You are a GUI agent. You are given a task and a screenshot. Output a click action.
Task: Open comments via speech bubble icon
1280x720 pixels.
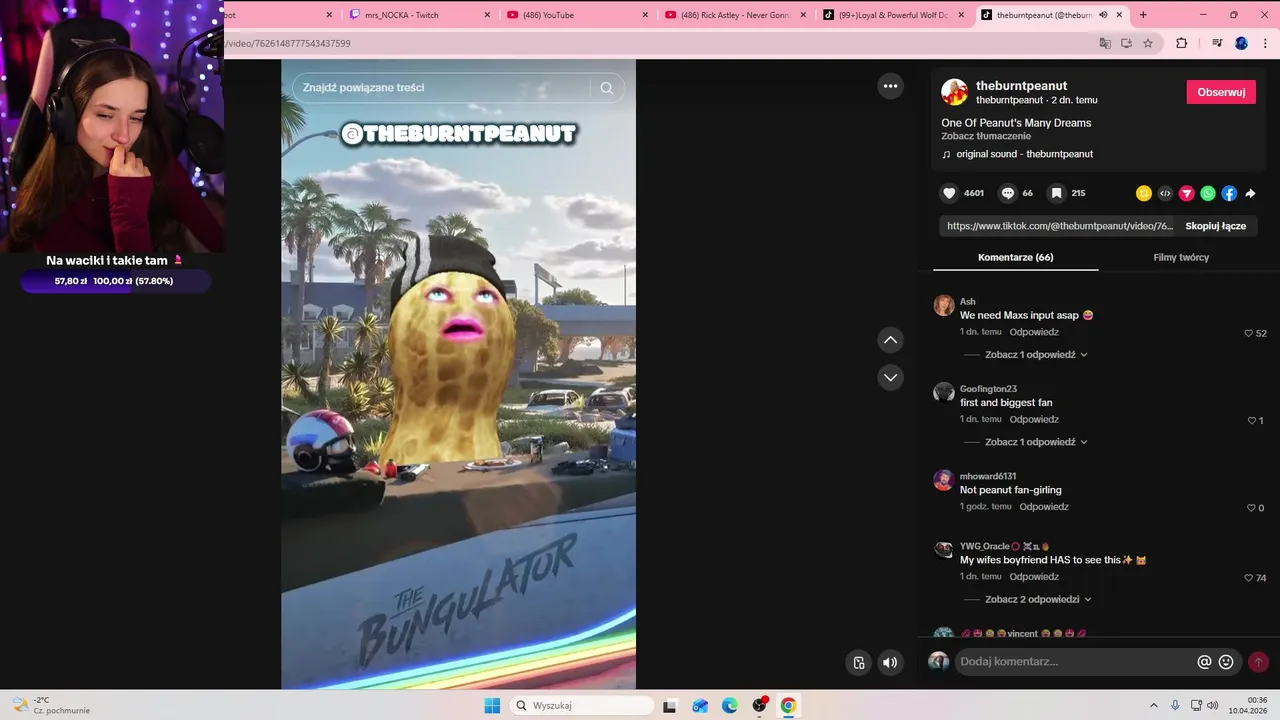tap(1008, 193)
